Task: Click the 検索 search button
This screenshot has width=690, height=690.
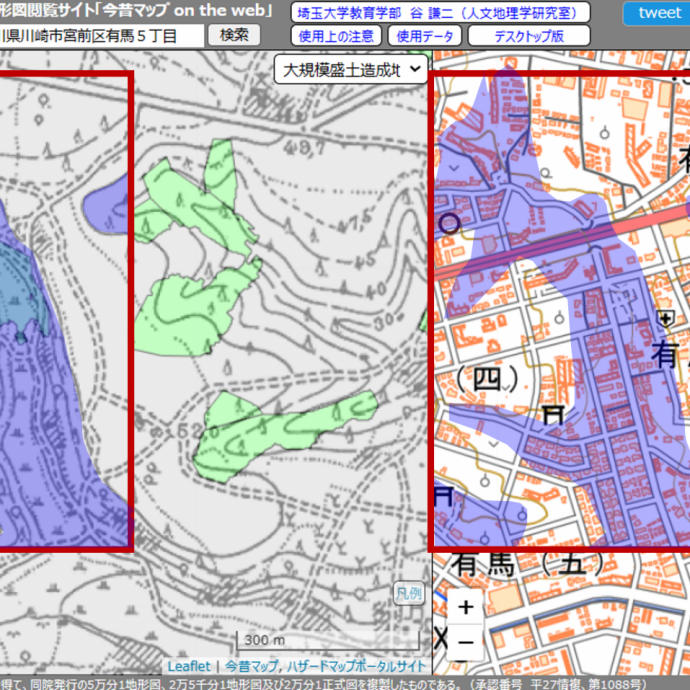Action: [234, 35]
